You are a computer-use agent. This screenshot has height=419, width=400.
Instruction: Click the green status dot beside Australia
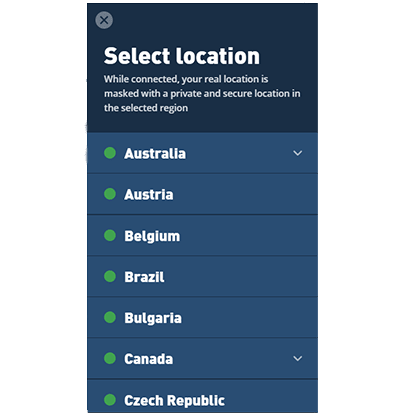[110, 153]
